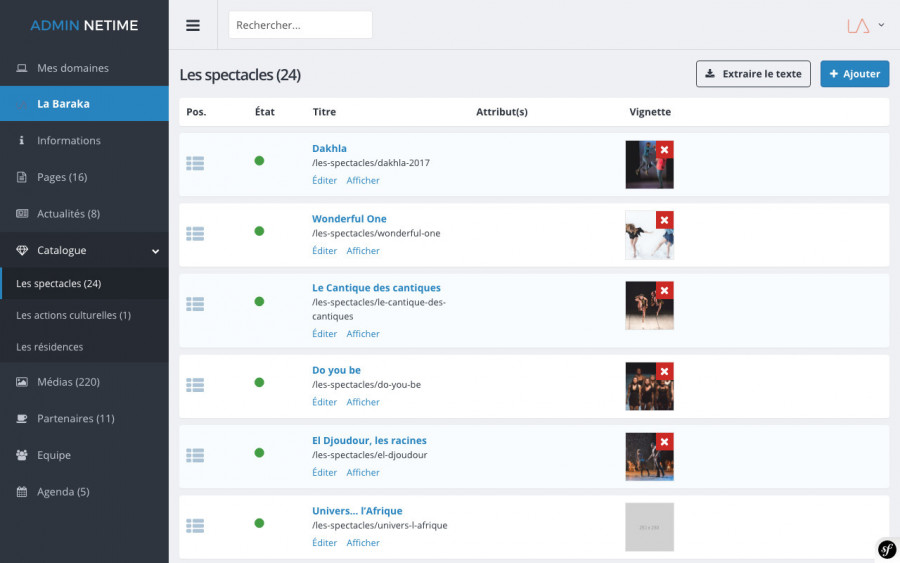Collapse the Catalogue menu chevron
Image resolution: width=900 pixels, height=563 pixels.
click(156, 251)
